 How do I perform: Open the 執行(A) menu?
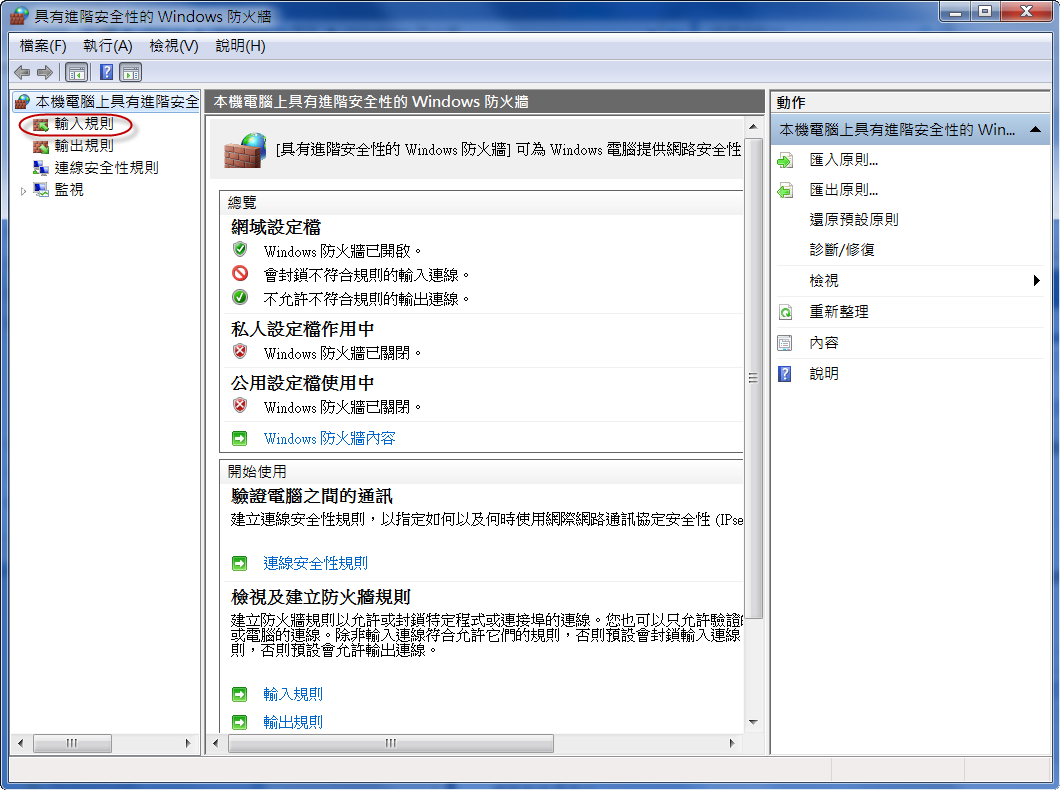107,46
